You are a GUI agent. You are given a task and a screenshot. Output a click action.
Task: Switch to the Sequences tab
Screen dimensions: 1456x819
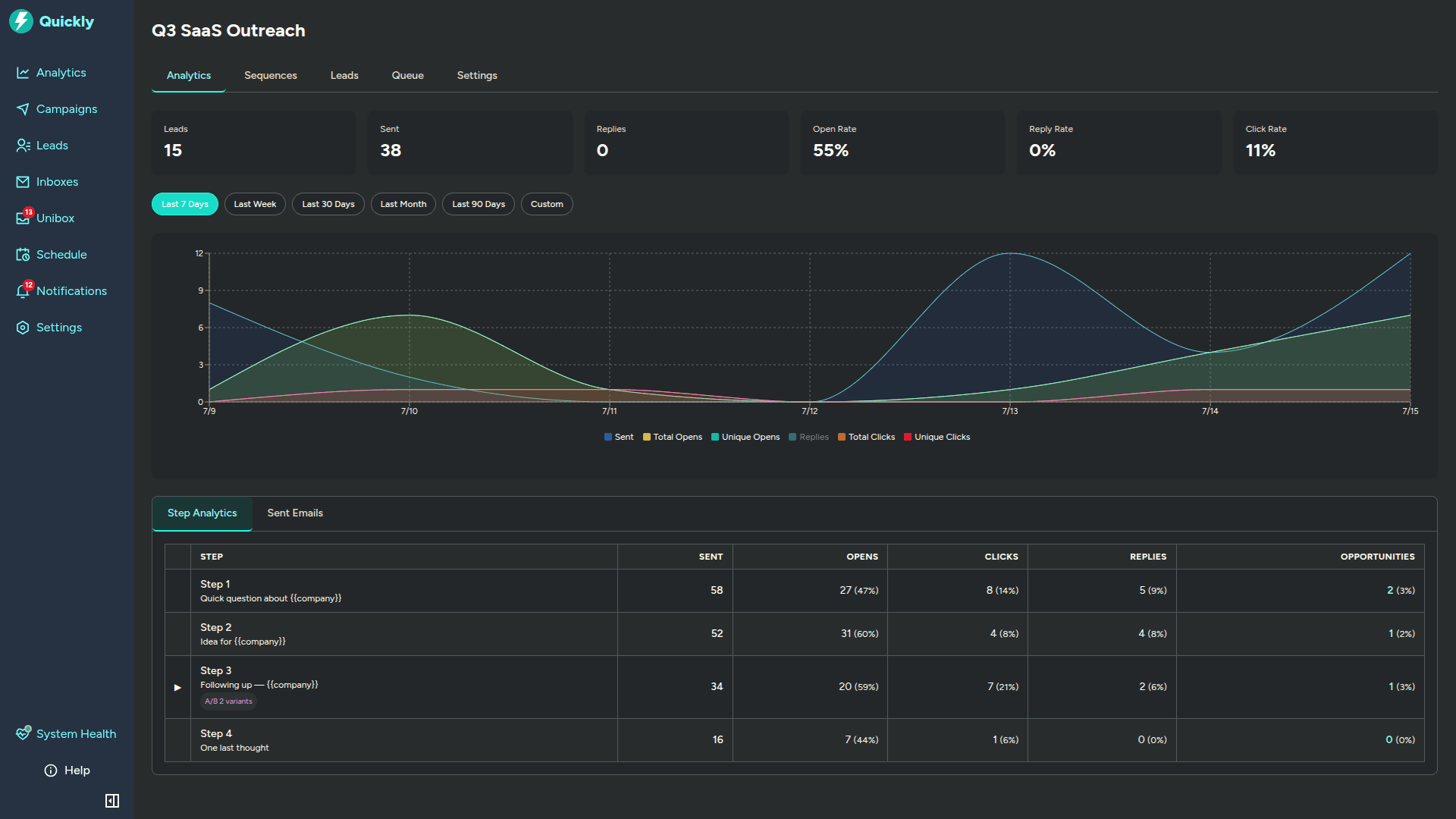271,76
